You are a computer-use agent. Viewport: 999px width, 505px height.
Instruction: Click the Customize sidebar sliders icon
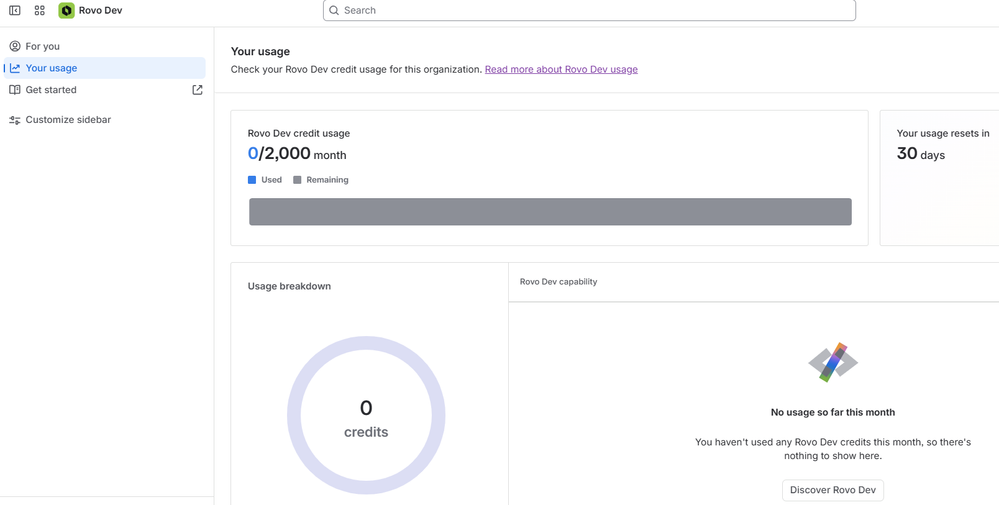coord(15,120)
